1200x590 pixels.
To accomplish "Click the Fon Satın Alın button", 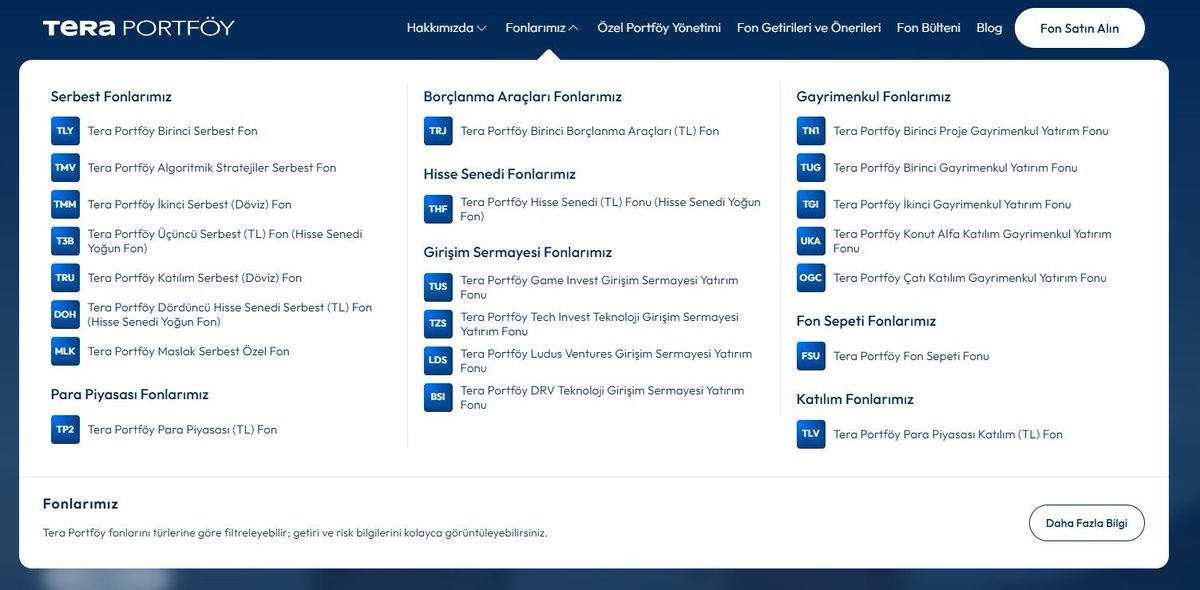I will pos(1079,28).
